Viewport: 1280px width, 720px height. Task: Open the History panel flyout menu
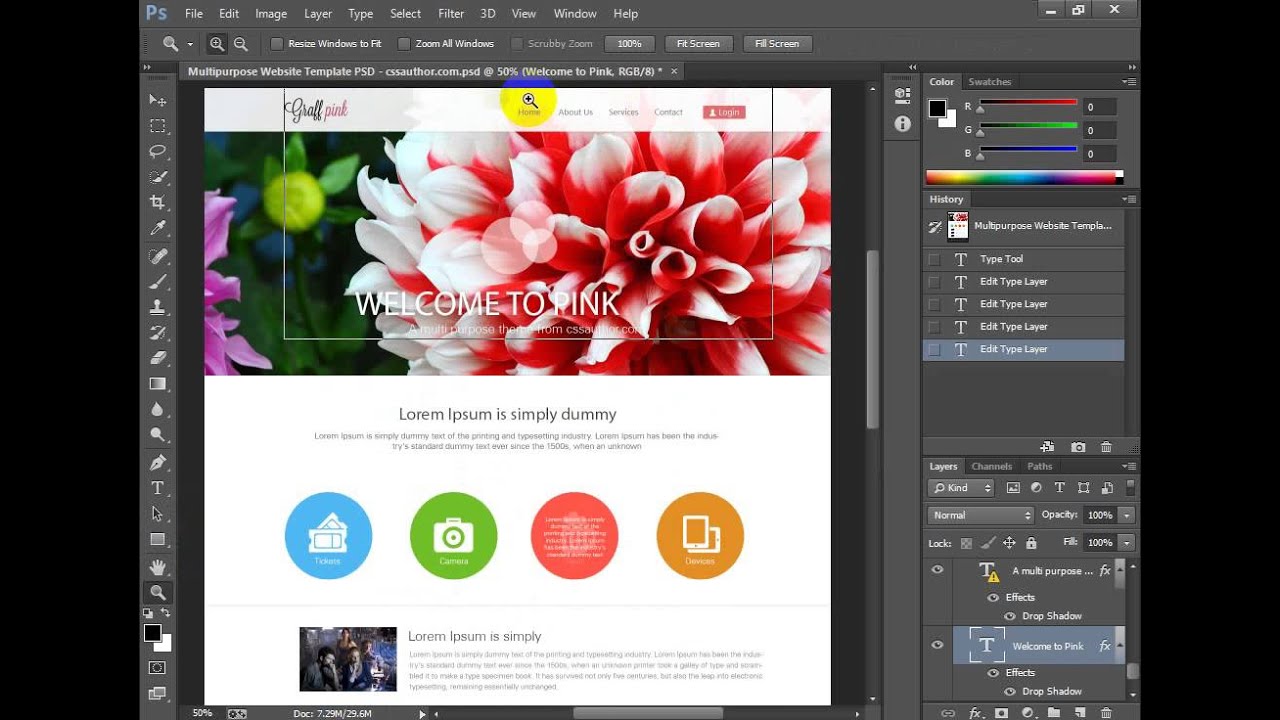[x=1129, y=199]
